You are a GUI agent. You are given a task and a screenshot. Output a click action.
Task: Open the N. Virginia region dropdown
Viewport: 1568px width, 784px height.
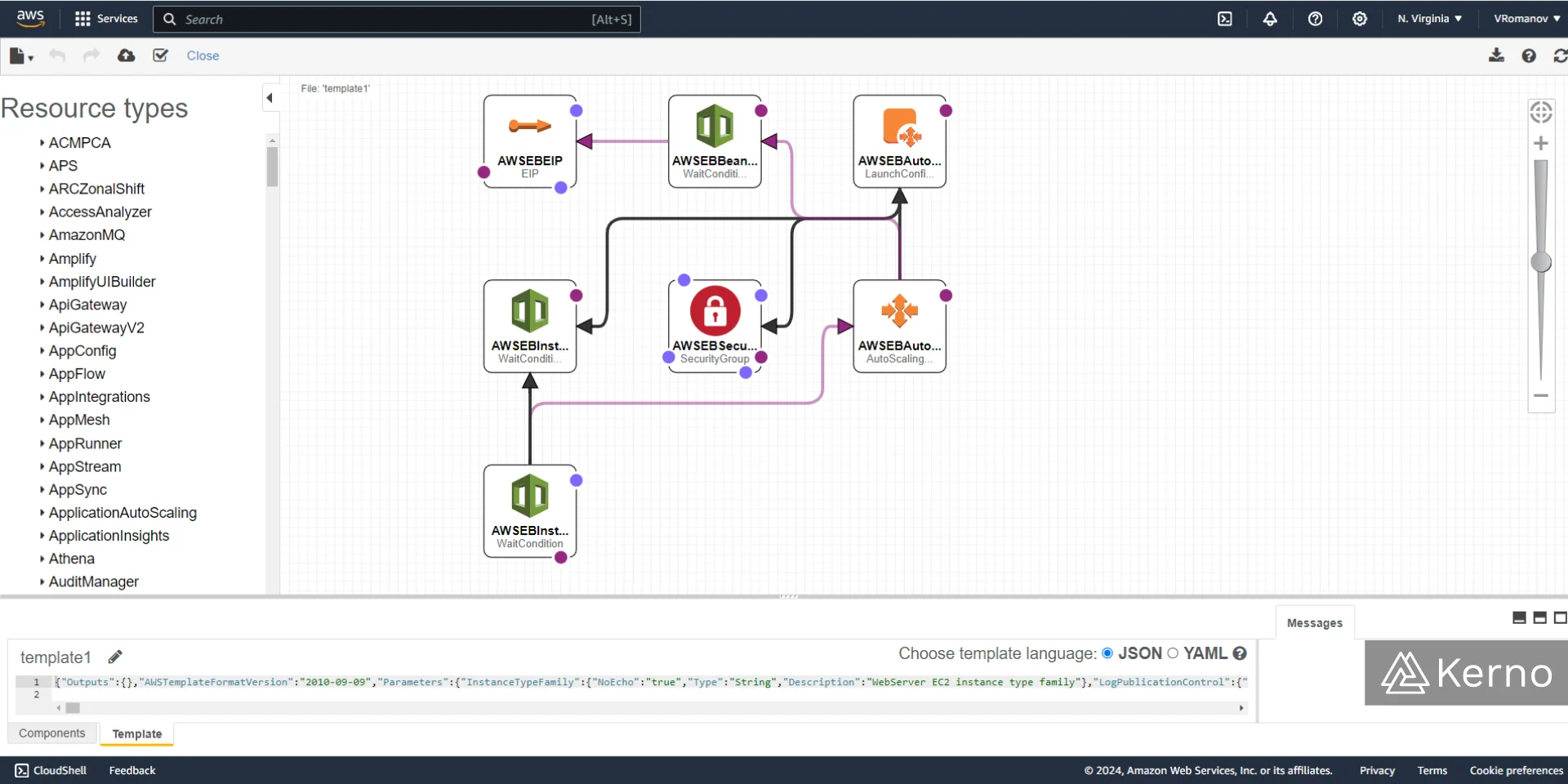tap(1429, 19)
